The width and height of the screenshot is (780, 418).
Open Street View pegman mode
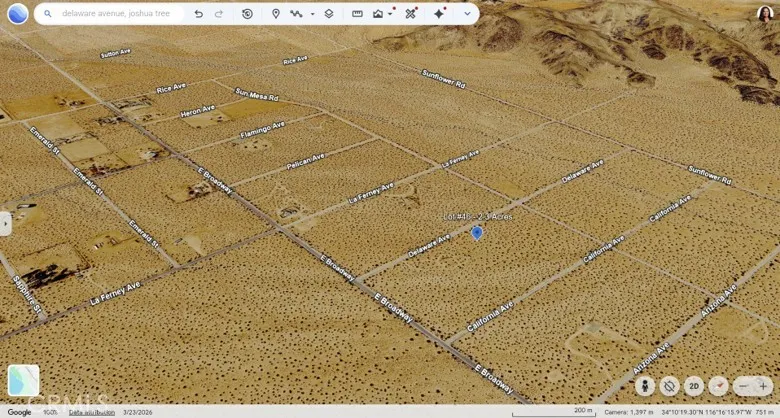click(645, 386)
